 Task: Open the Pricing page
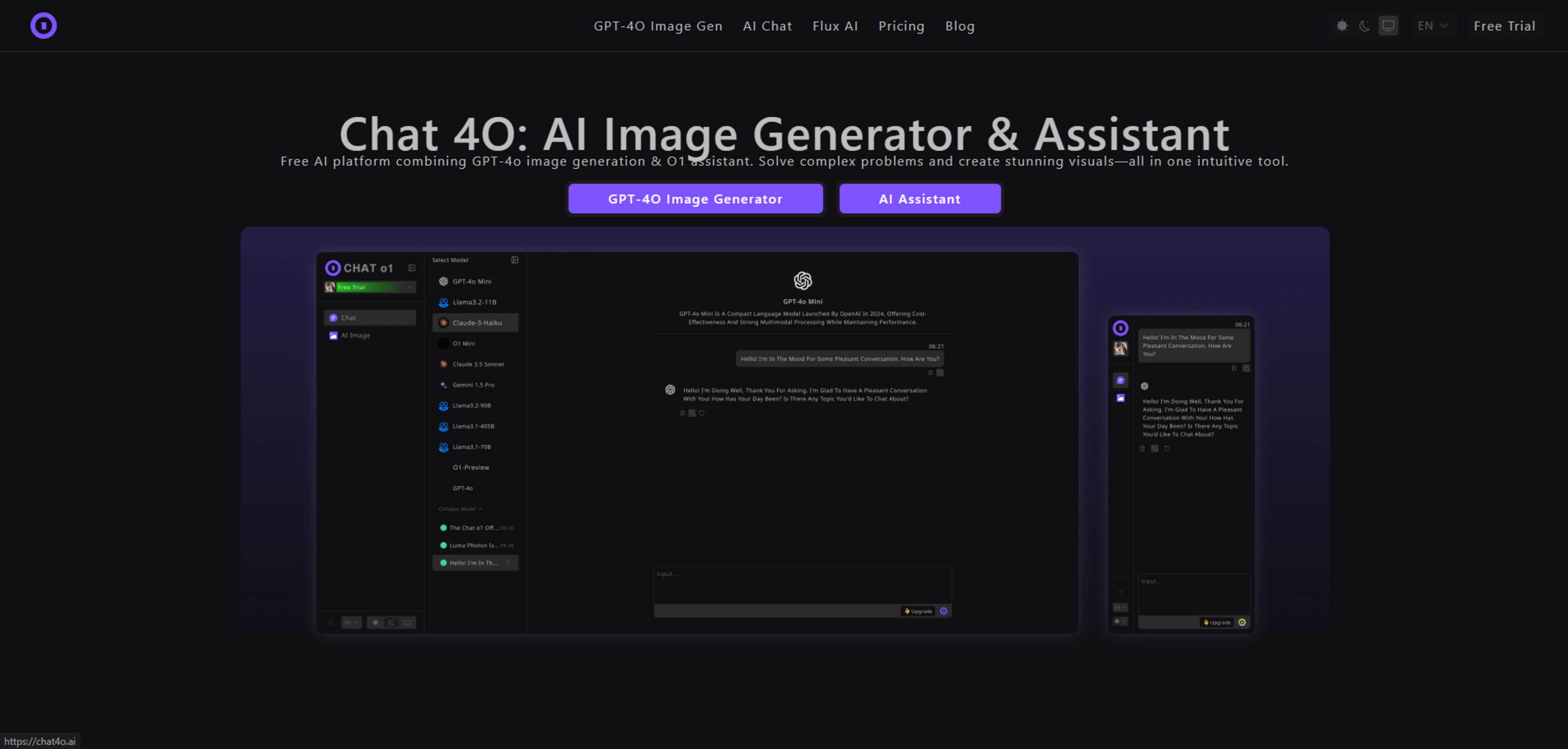(x=902, y=26)
